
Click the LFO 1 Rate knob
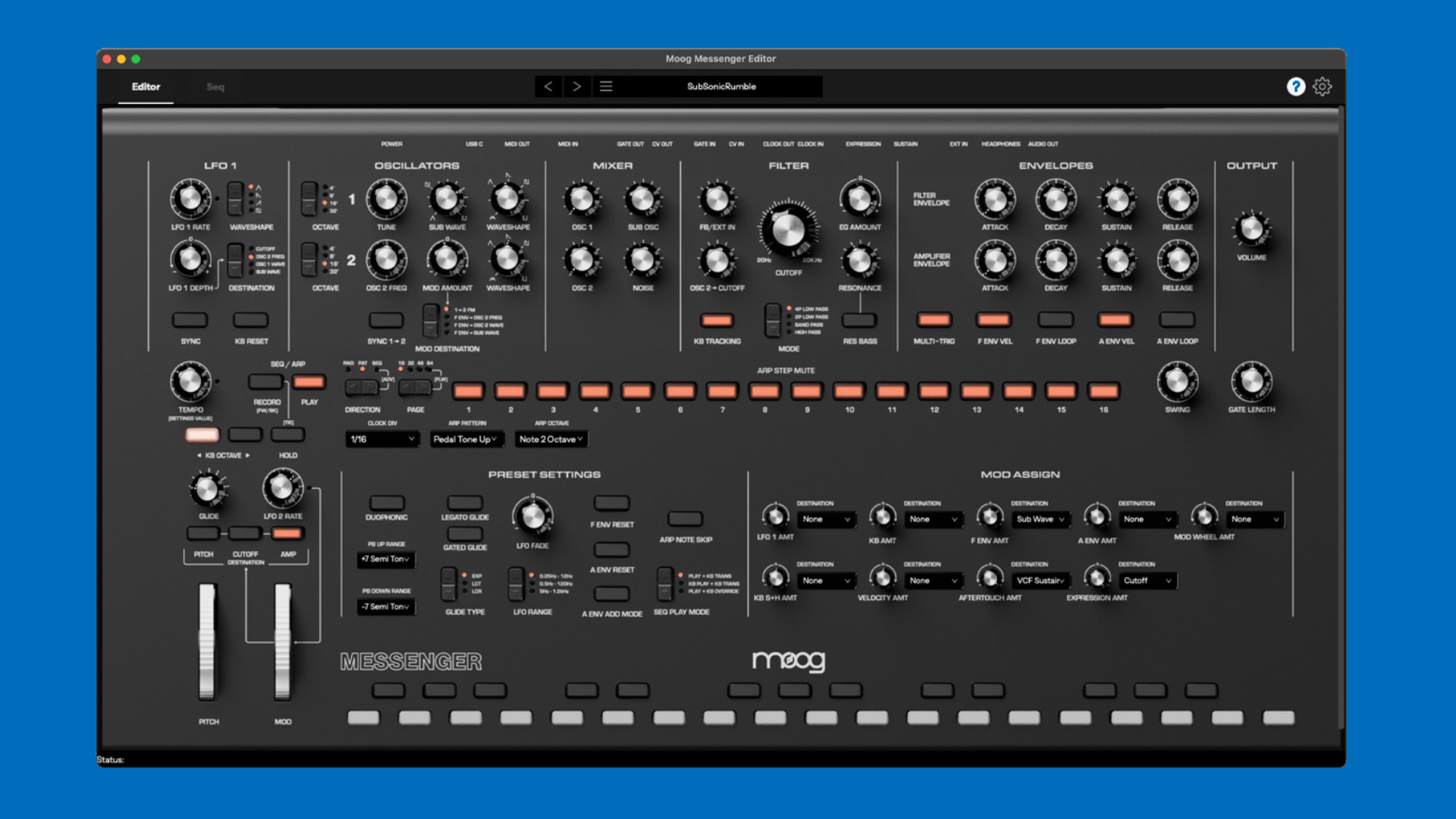click(x=190, y=199)
